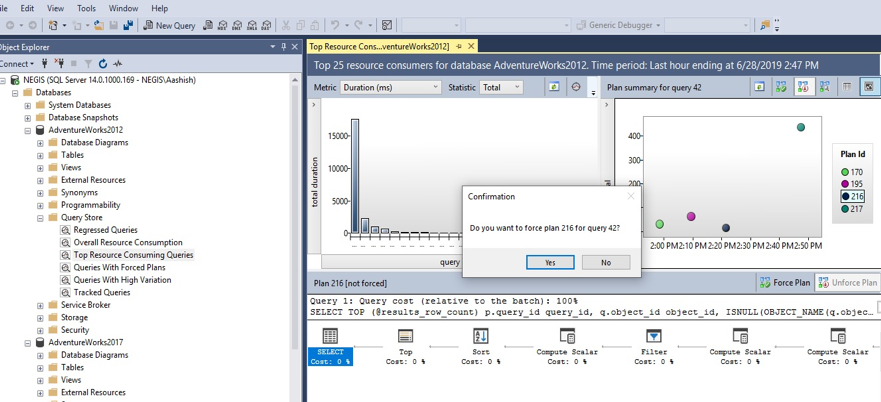
Task: Expand Tables under AdventureWorks2012
Action: (40, 155)
